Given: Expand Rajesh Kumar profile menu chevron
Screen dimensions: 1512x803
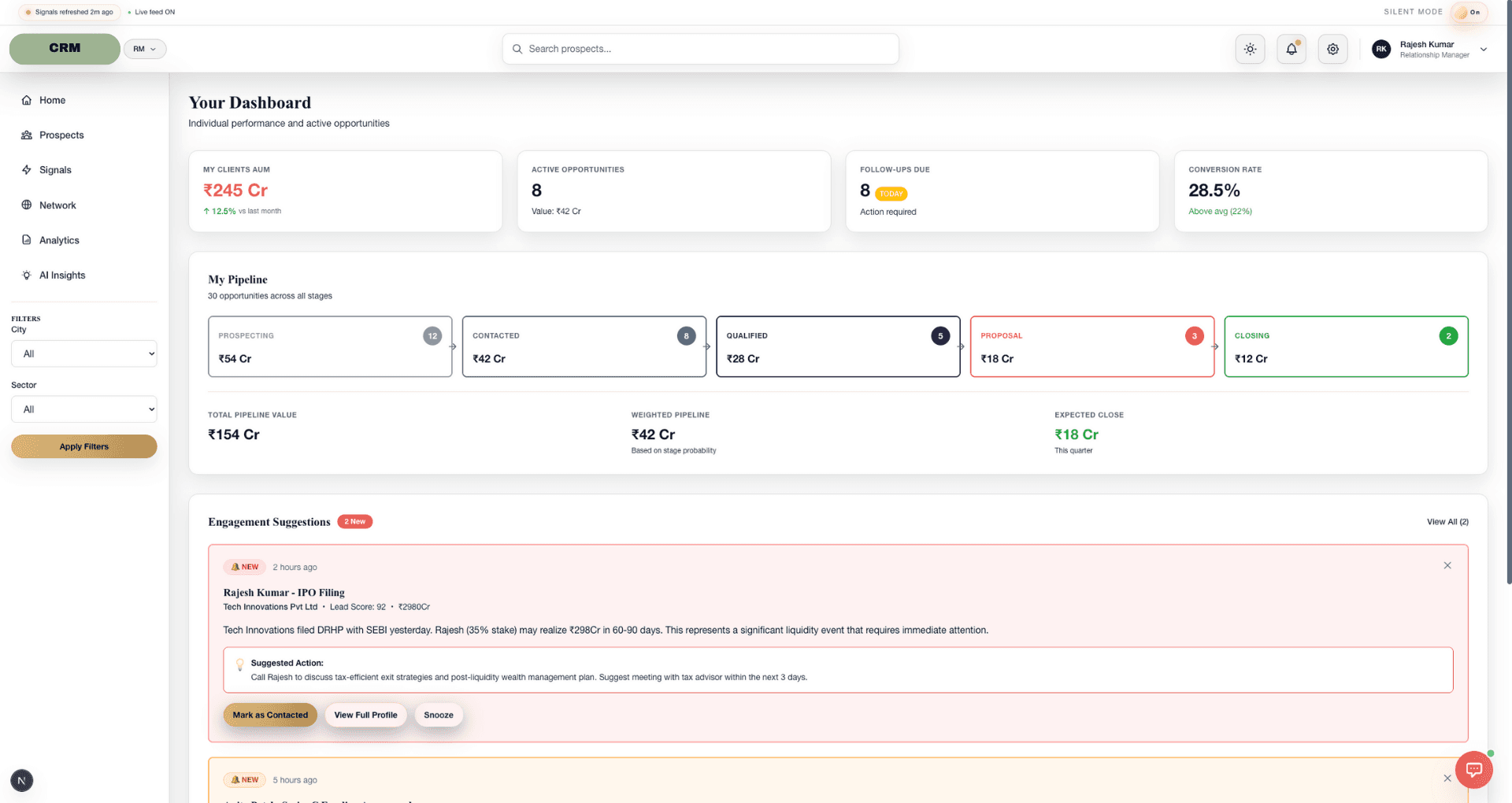Looking at the screenshot, I should coord(1484,48).
